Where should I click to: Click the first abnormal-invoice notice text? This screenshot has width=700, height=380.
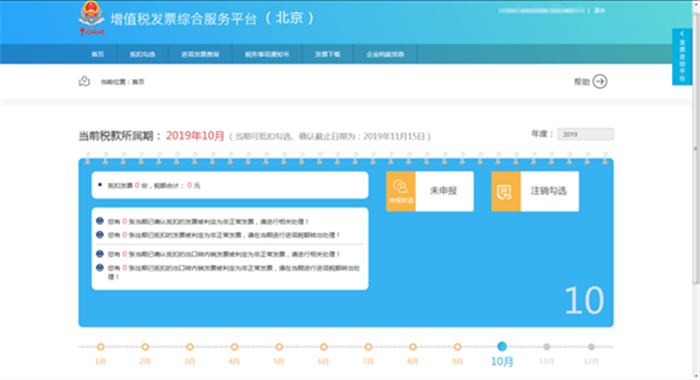click(208, 221)
